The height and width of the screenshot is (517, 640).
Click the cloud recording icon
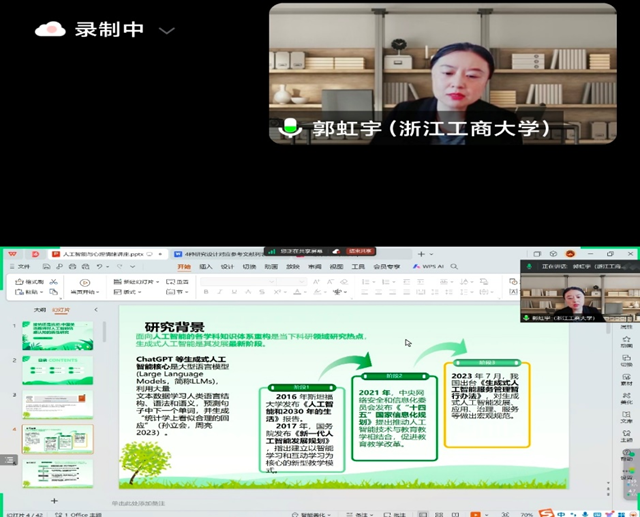[50, 29]
